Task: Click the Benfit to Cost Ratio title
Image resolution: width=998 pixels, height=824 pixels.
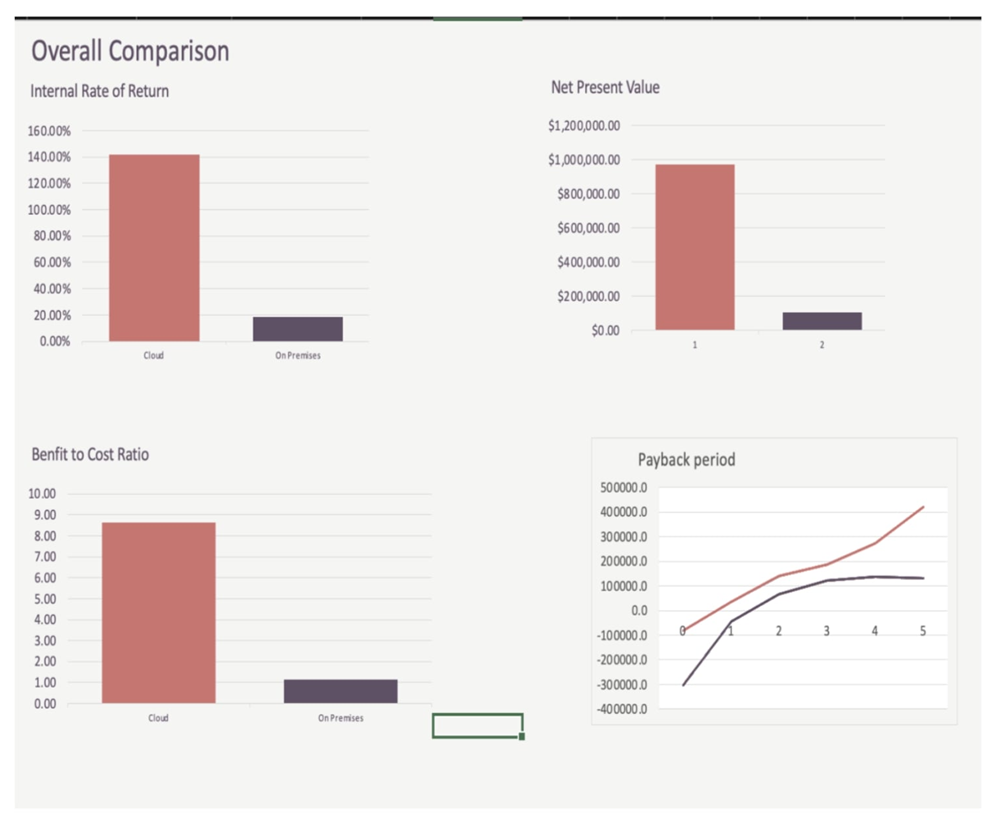Action: [90, 454]
